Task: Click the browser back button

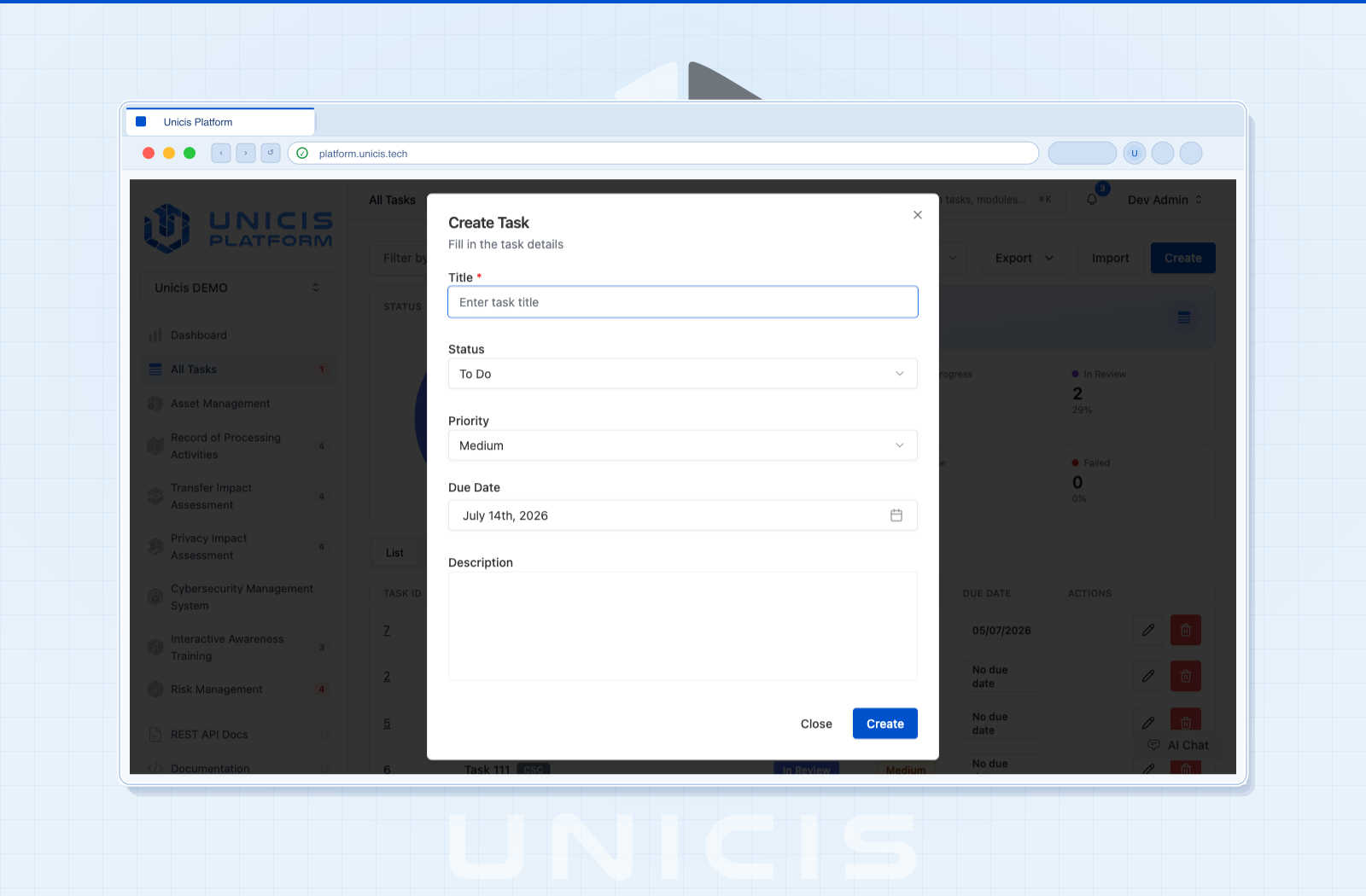Action: pyautogui.click(x=221, y=154)
